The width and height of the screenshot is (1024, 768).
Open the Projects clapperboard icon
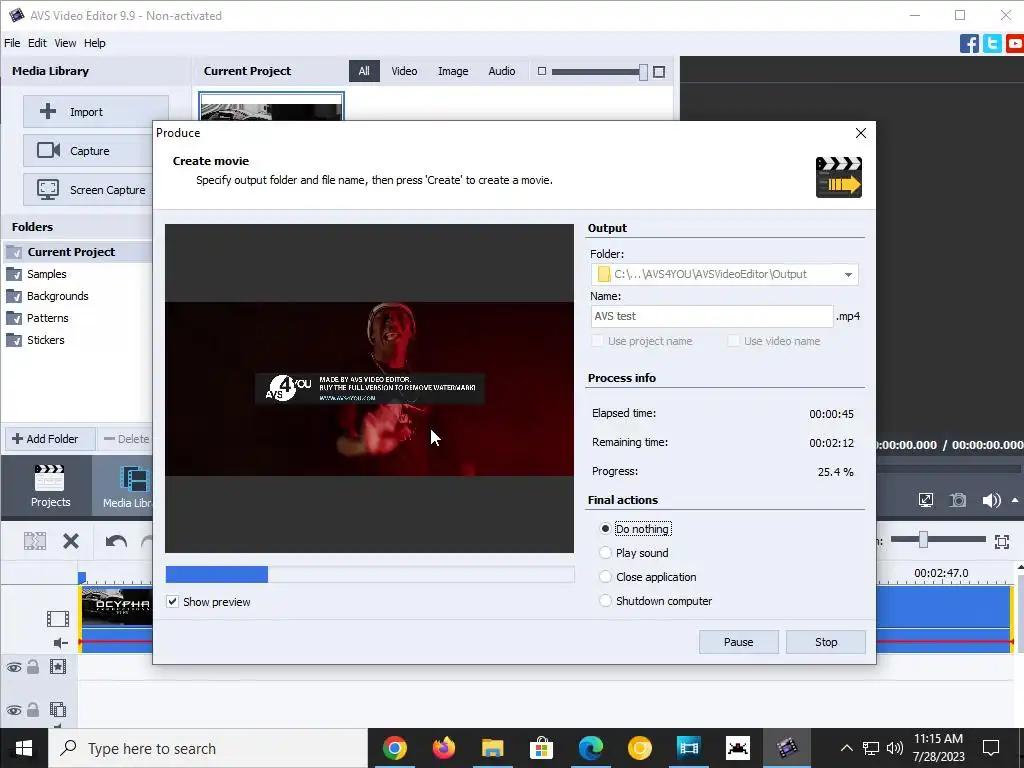click(50, 478)
